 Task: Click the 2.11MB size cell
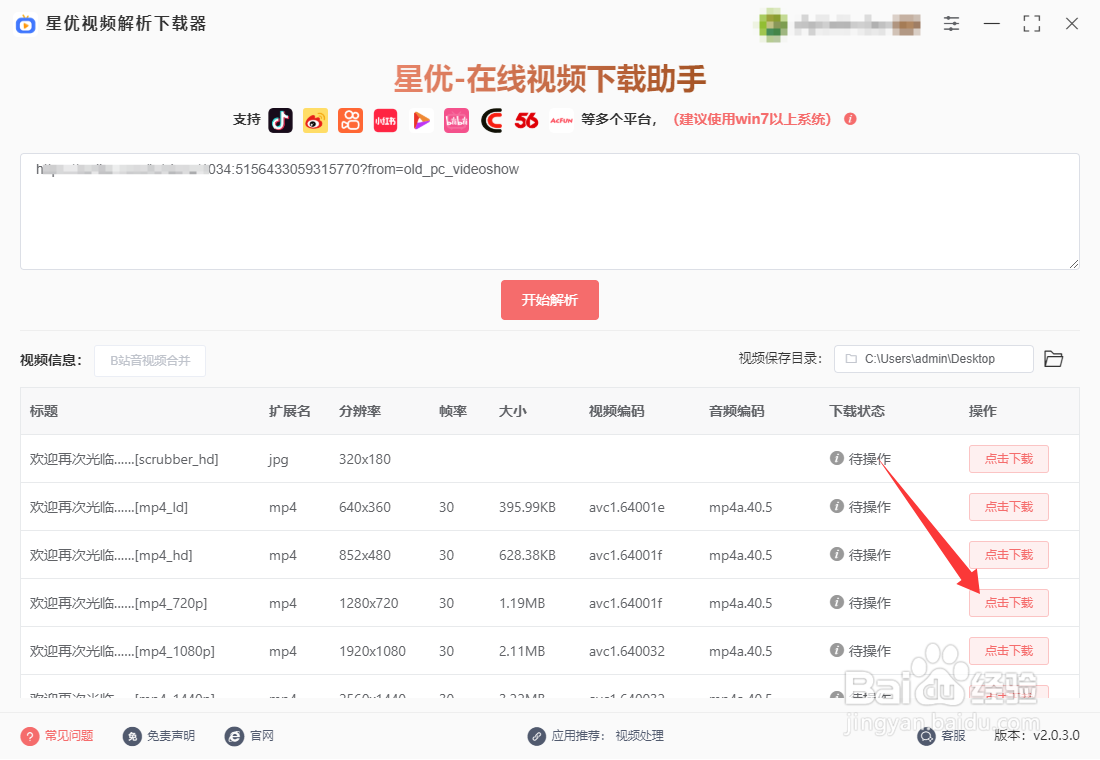coord(522,651)
